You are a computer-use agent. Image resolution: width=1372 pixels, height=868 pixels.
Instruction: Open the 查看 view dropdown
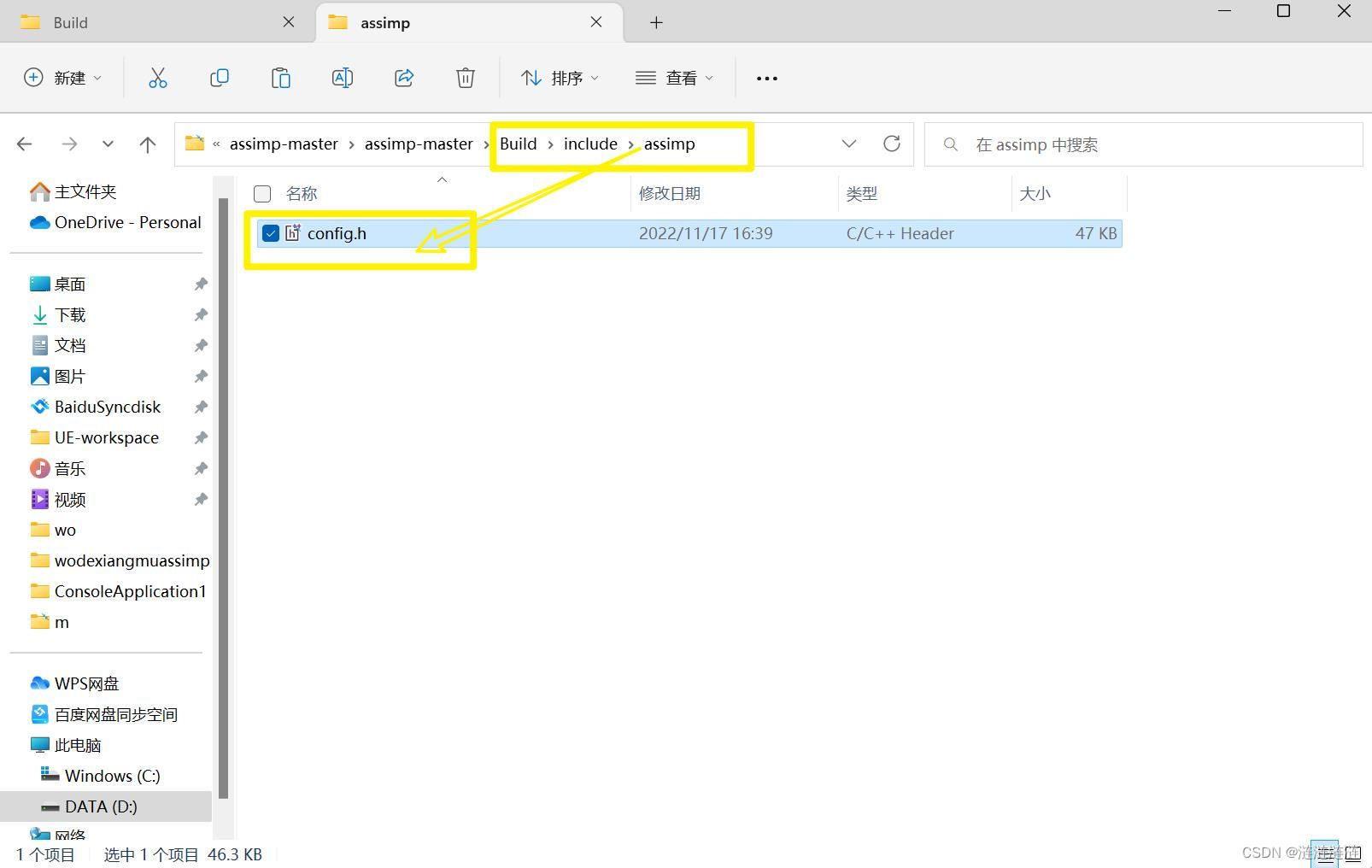[674, 78]
